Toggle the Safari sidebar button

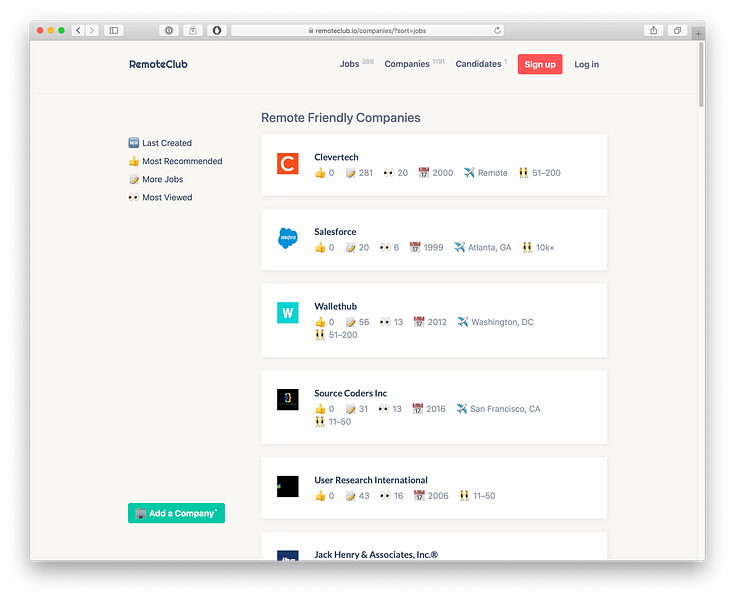[x=114, y=30]
